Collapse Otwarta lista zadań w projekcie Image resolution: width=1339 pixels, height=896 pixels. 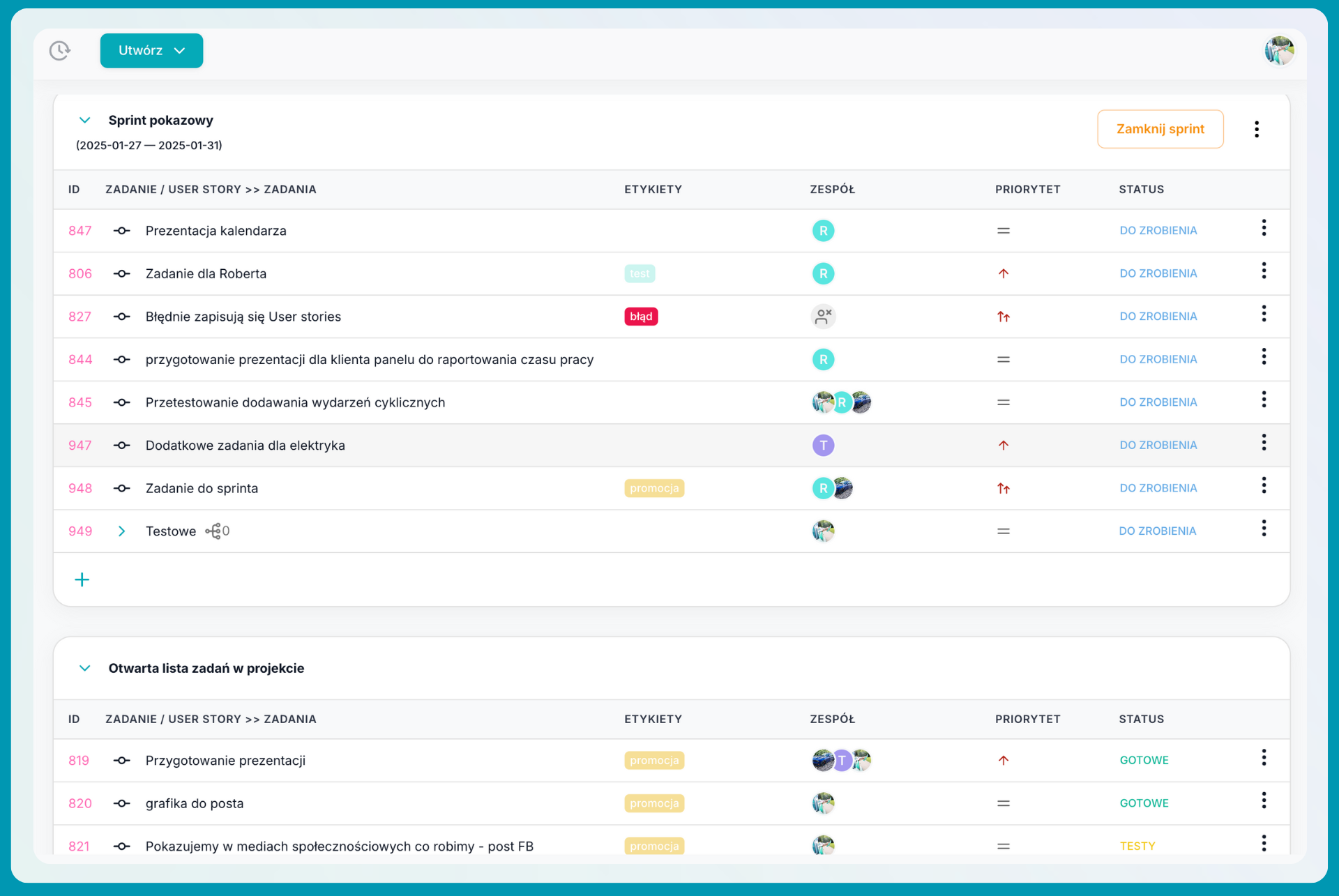[x=85, y=668]
